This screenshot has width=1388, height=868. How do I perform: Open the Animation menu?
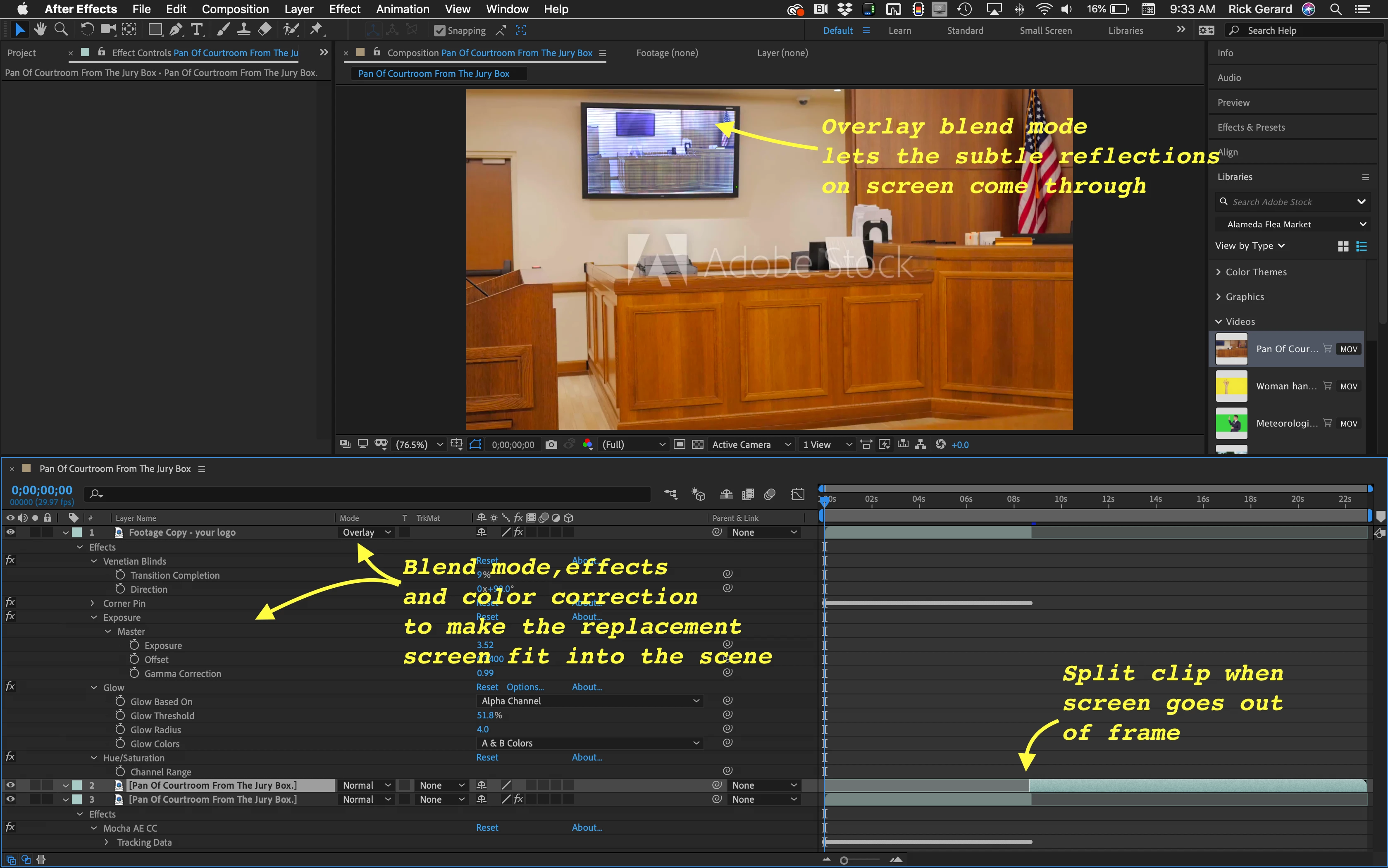403,9
